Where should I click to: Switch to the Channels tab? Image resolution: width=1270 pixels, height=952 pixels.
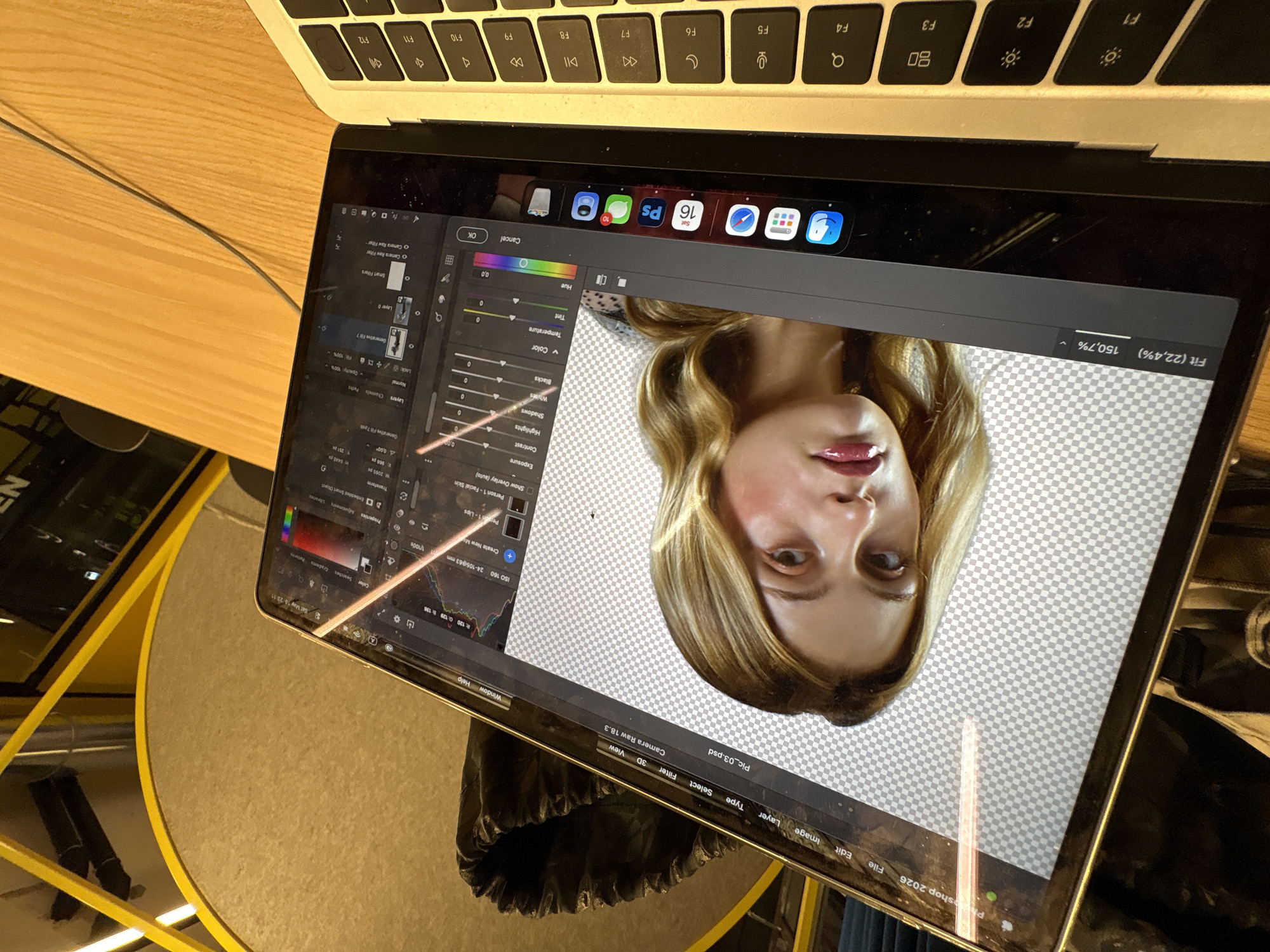(x=375, y=395)
